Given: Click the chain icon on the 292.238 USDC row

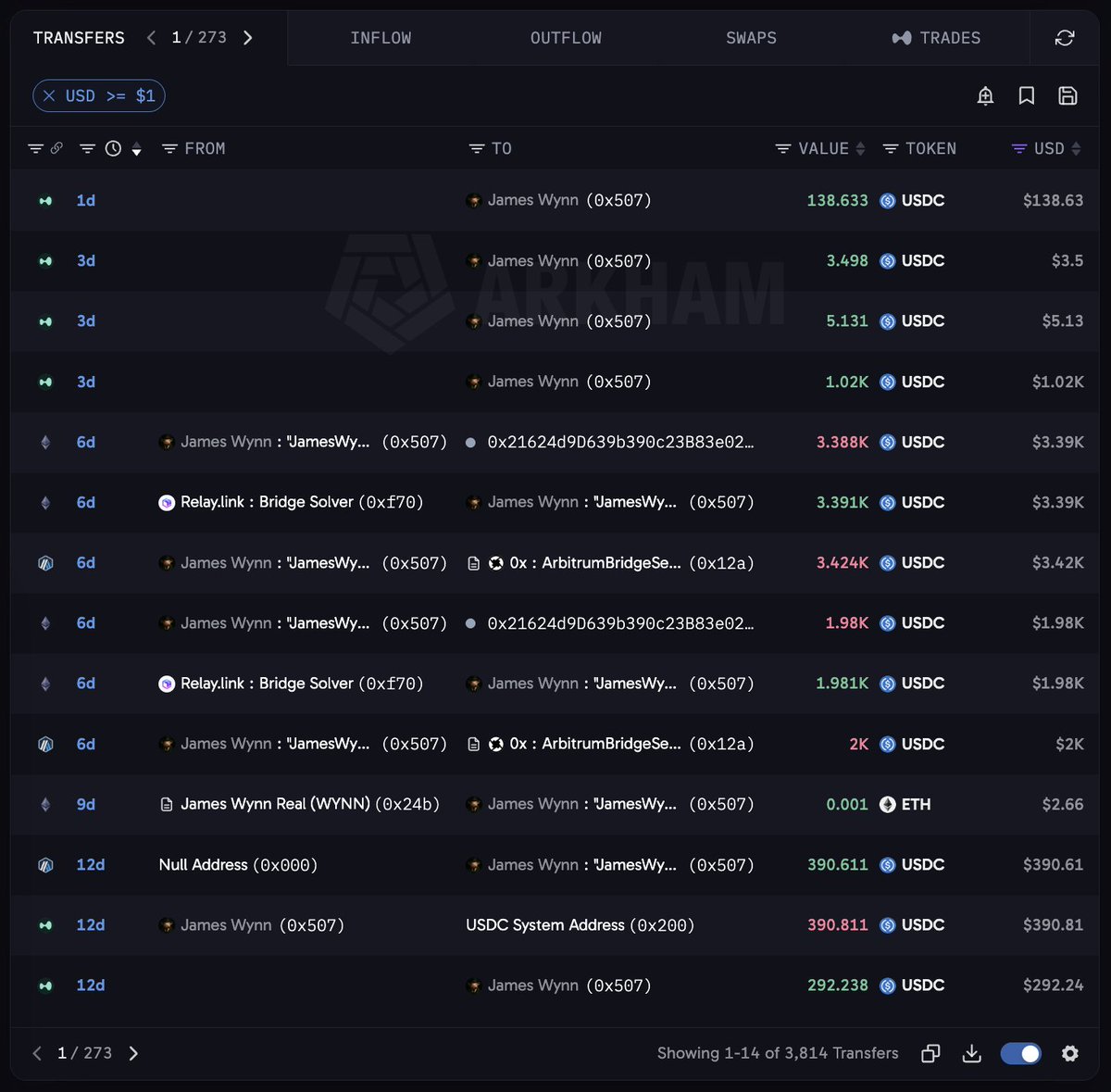Looking at the screenshot, I should click(x=45, y=985).
